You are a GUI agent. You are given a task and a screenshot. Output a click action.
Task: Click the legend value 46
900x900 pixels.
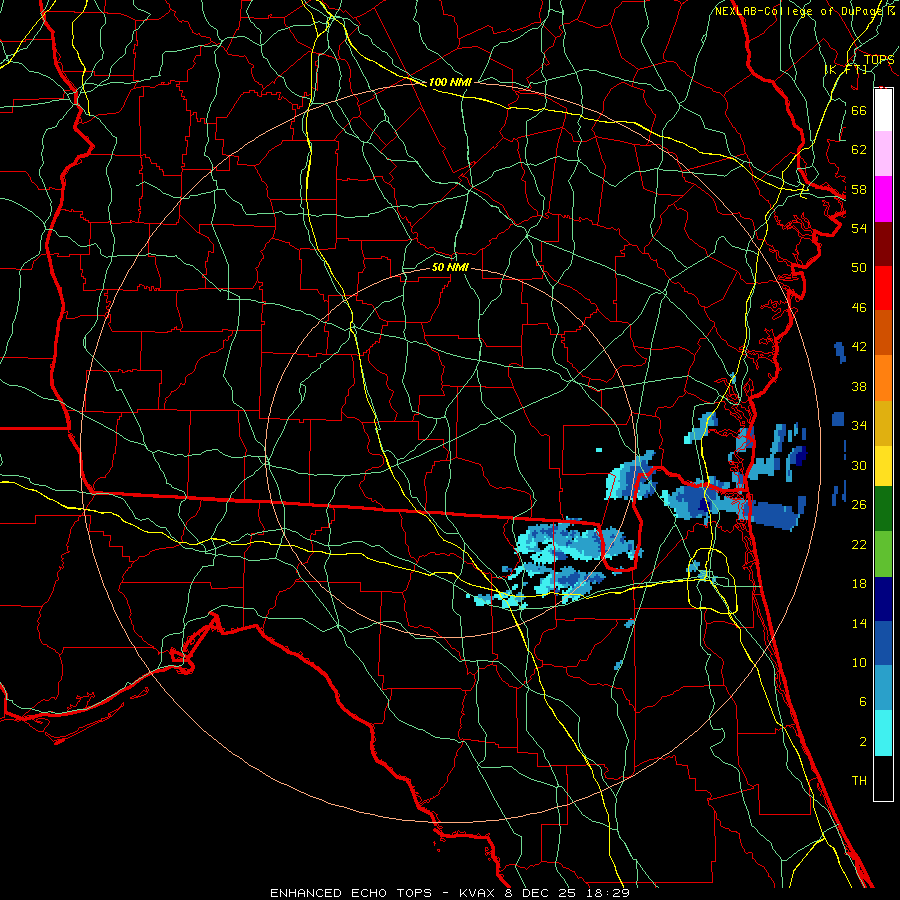coord(859,308)
